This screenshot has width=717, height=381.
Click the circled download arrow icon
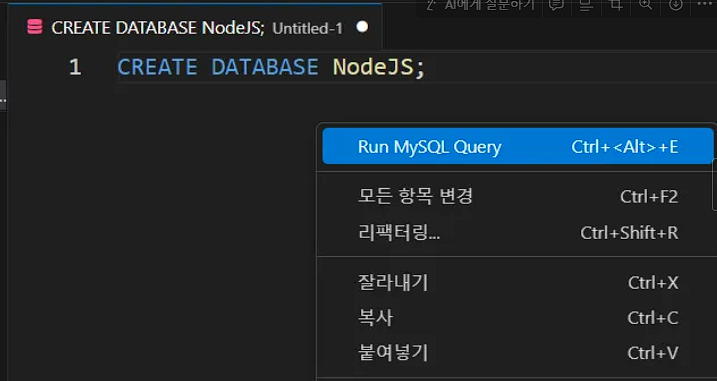point(675,5)
